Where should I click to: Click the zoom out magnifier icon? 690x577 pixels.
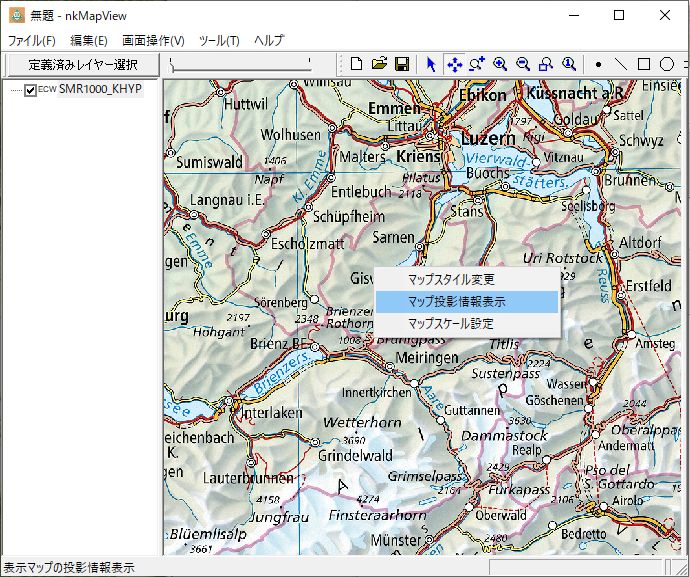pos(523,64)
